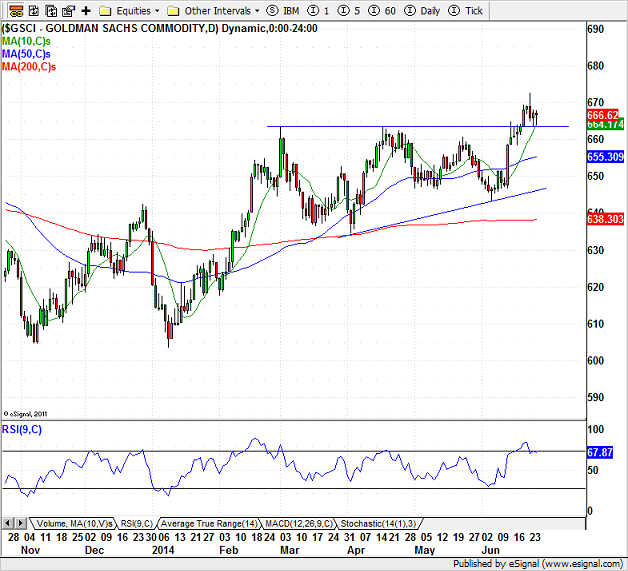Viewport: 628px width, 571px height.
Task: Open the chart properties icon
Action: (x=68, y=11)
